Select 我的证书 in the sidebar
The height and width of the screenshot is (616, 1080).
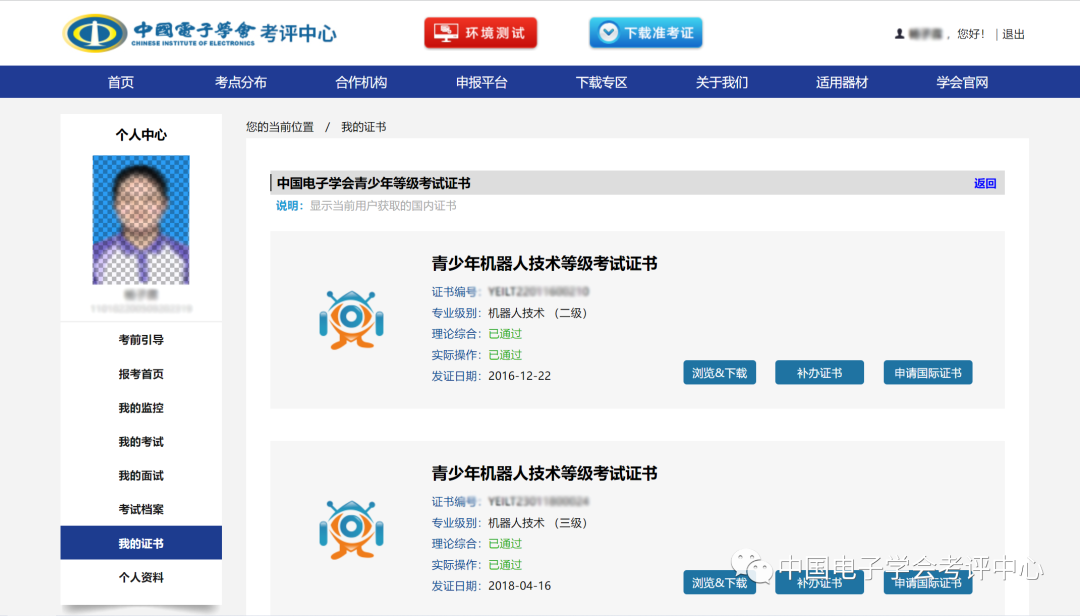click(140, 542)
